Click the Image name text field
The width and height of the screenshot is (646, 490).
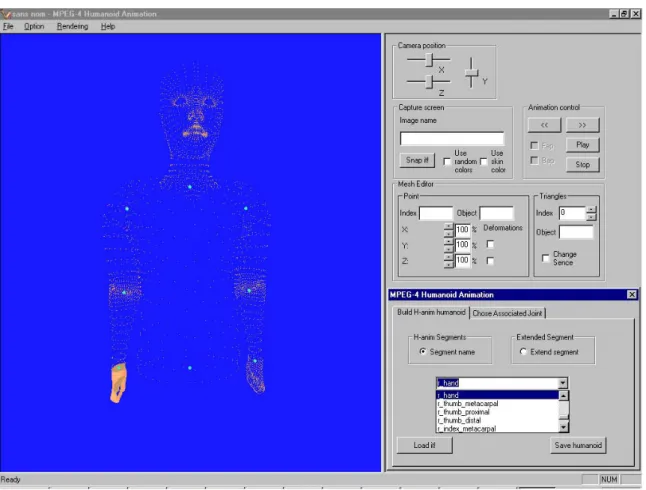[452, 138]
